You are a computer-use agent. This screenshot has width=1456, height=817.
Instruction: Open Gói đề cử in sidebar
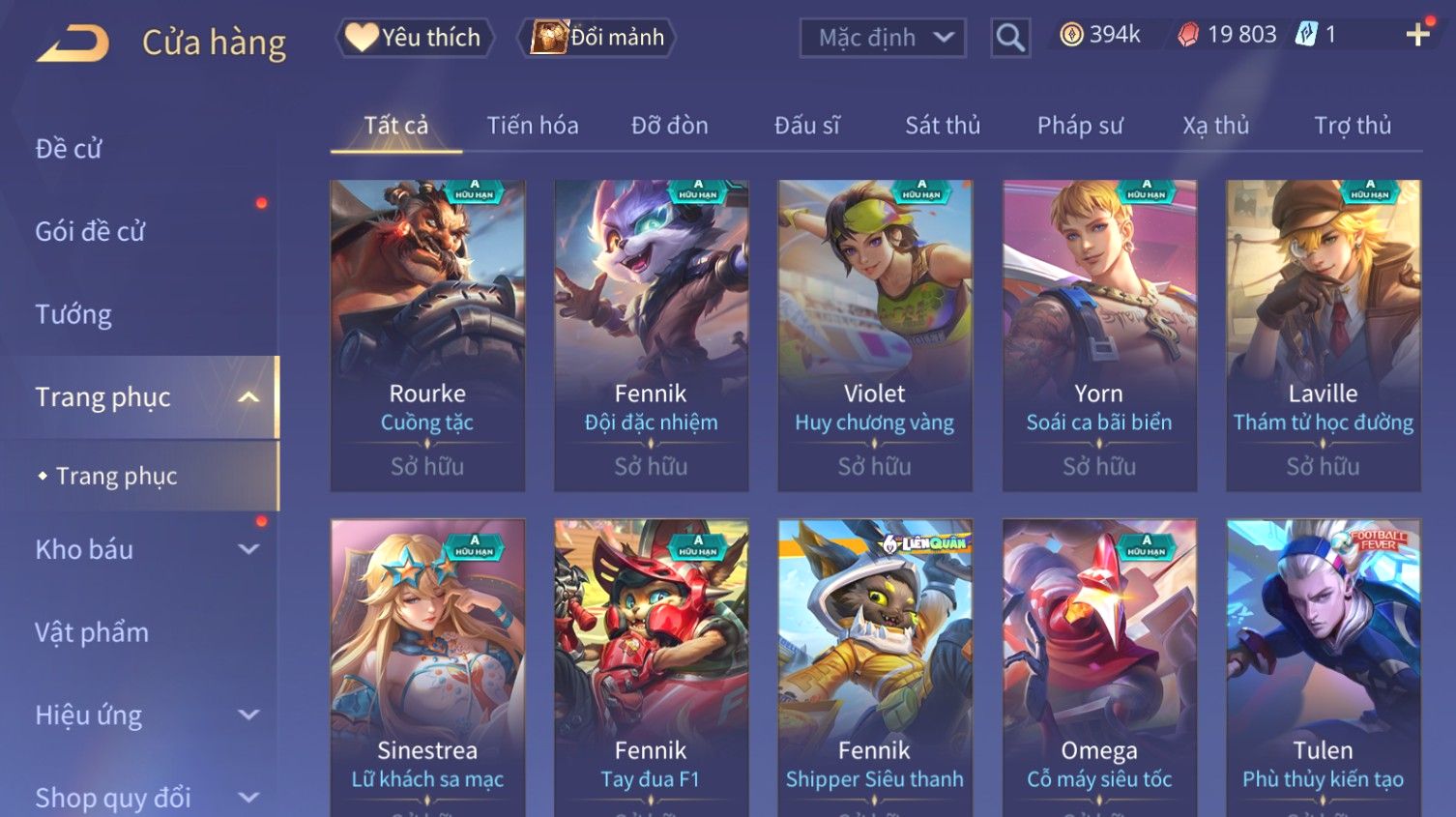90,232
